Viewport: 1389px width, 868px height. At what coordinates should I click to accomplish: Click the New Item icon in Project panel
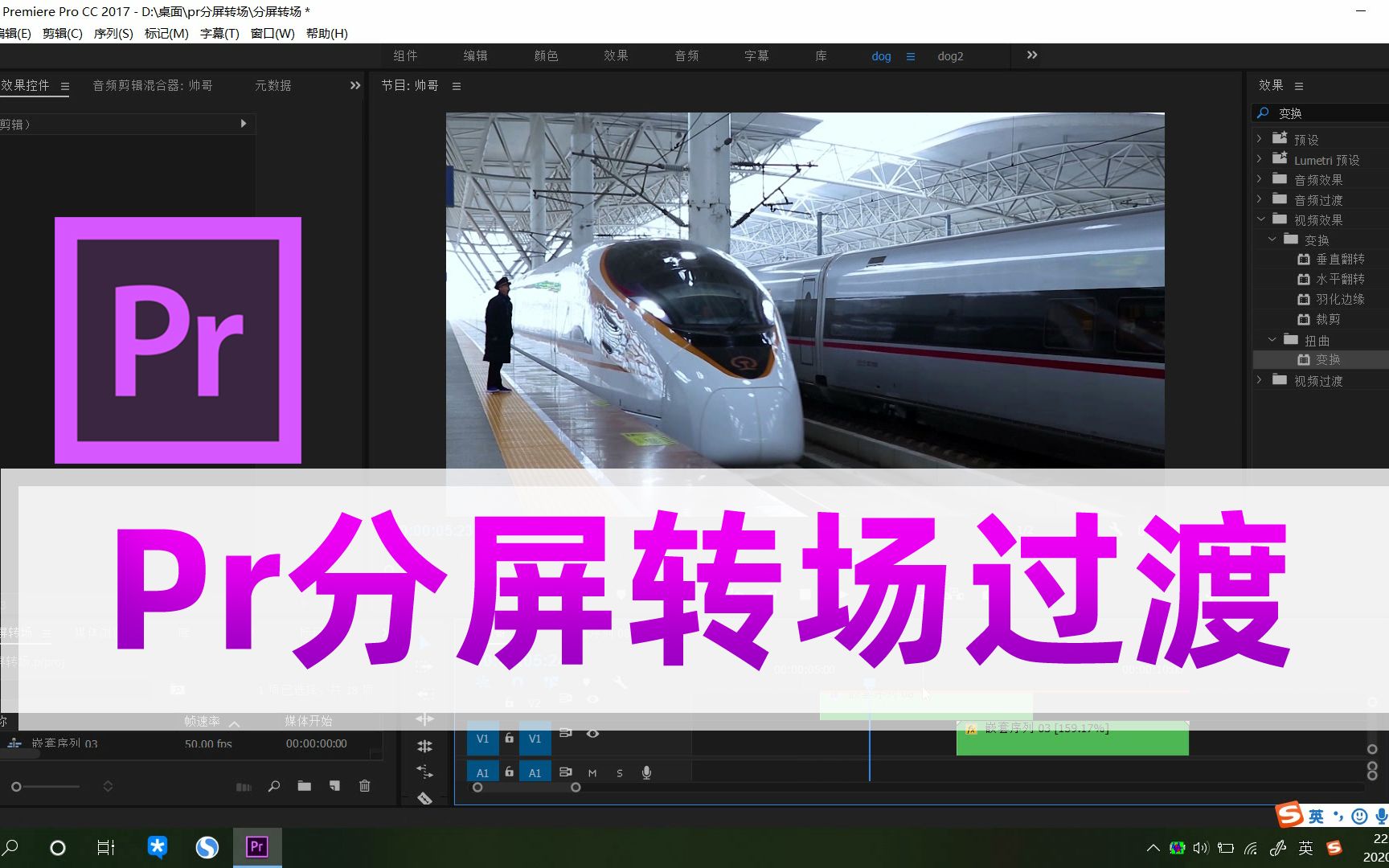tap(334, 786)
